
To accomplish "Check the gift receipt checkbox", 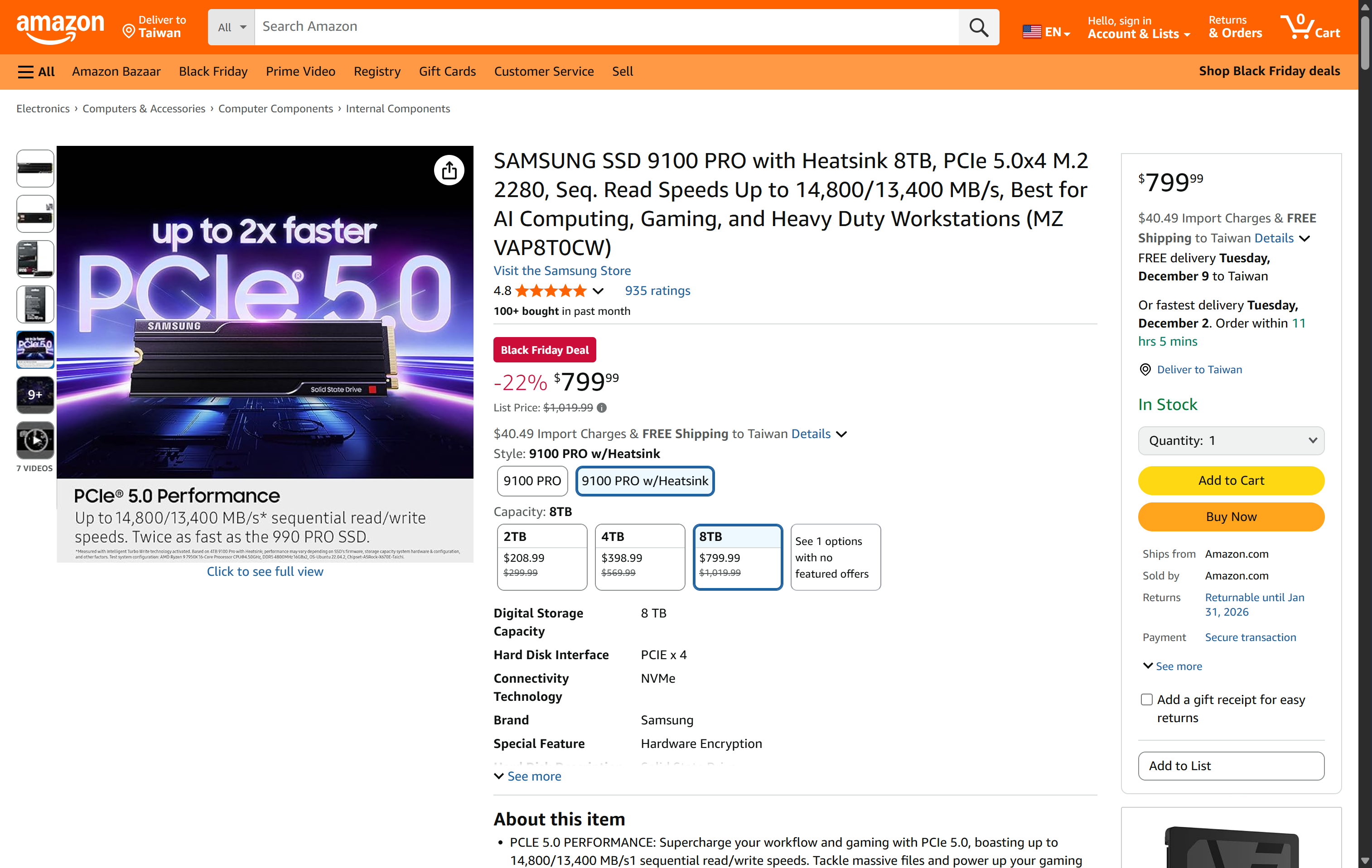I will point(1146,700).
